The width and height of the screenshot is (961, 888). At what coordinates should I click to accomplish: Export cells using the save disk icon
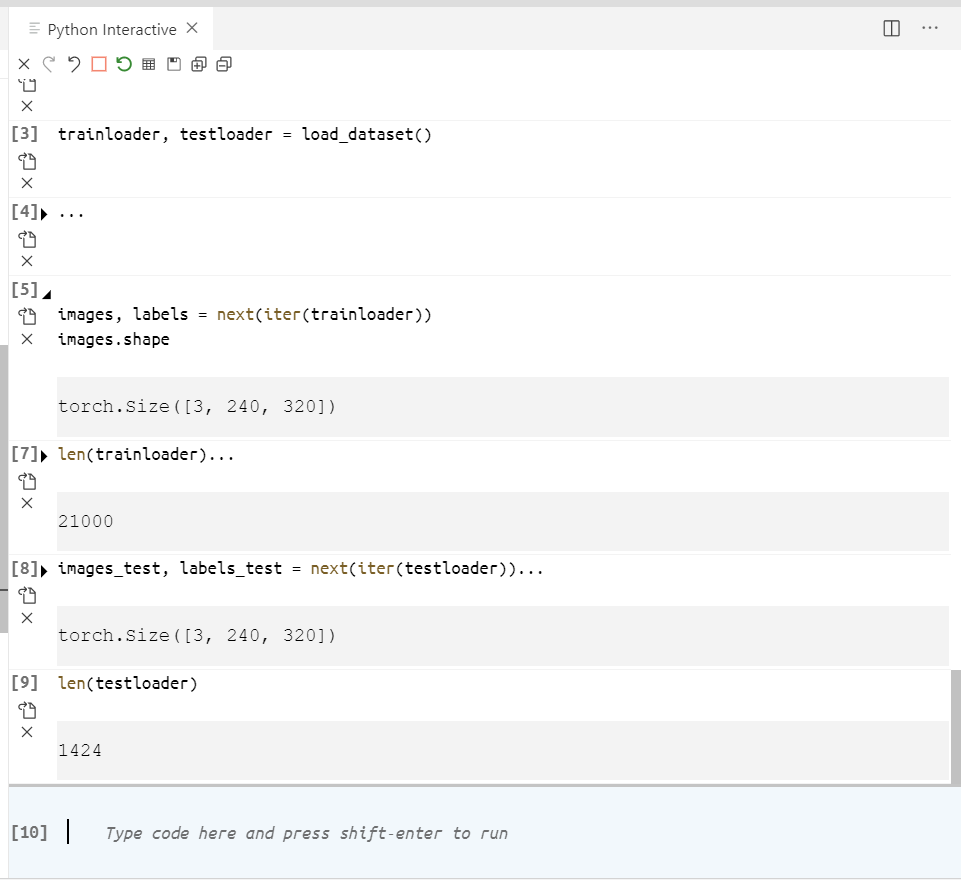click(174, 64)
